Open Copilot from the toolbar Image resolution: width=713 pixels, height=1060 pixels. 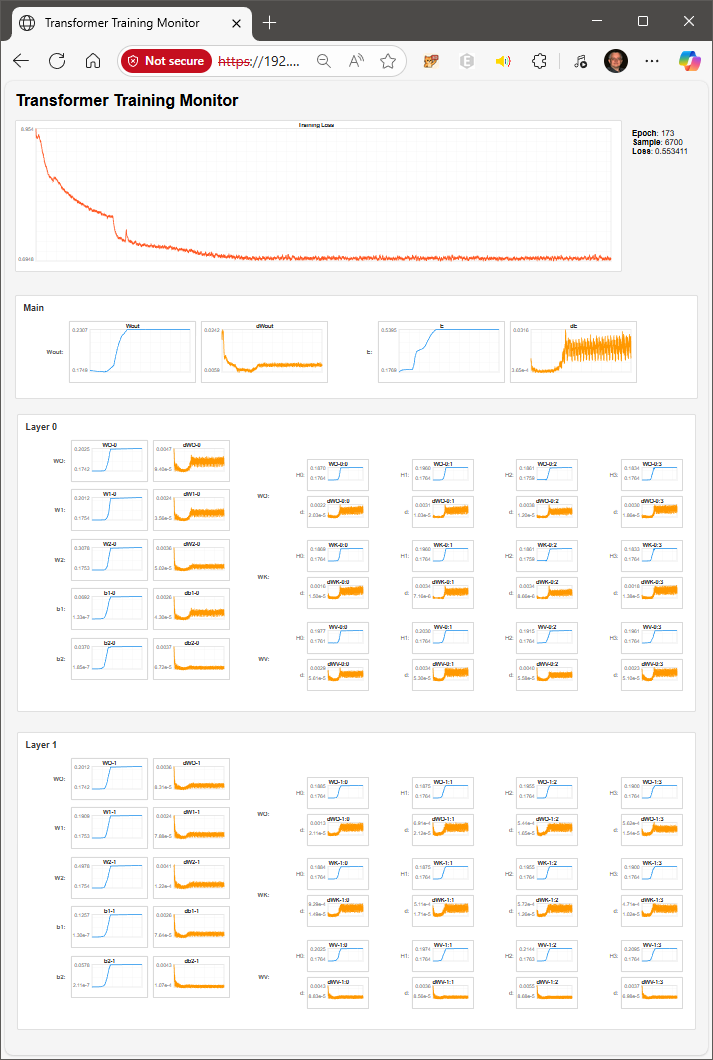[690, 61]
